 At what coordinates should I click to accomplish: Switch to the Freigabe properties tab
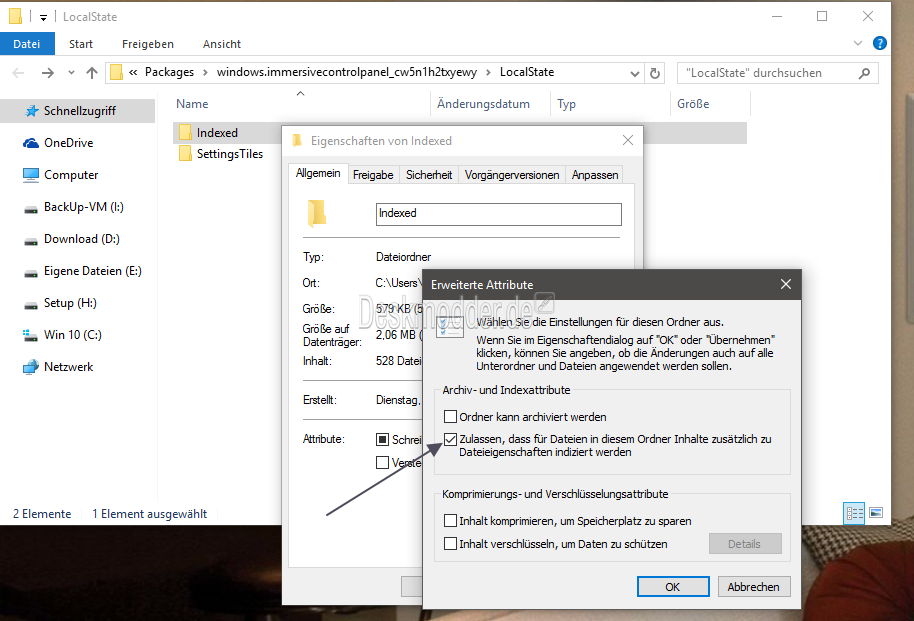(x=373, y=175)
